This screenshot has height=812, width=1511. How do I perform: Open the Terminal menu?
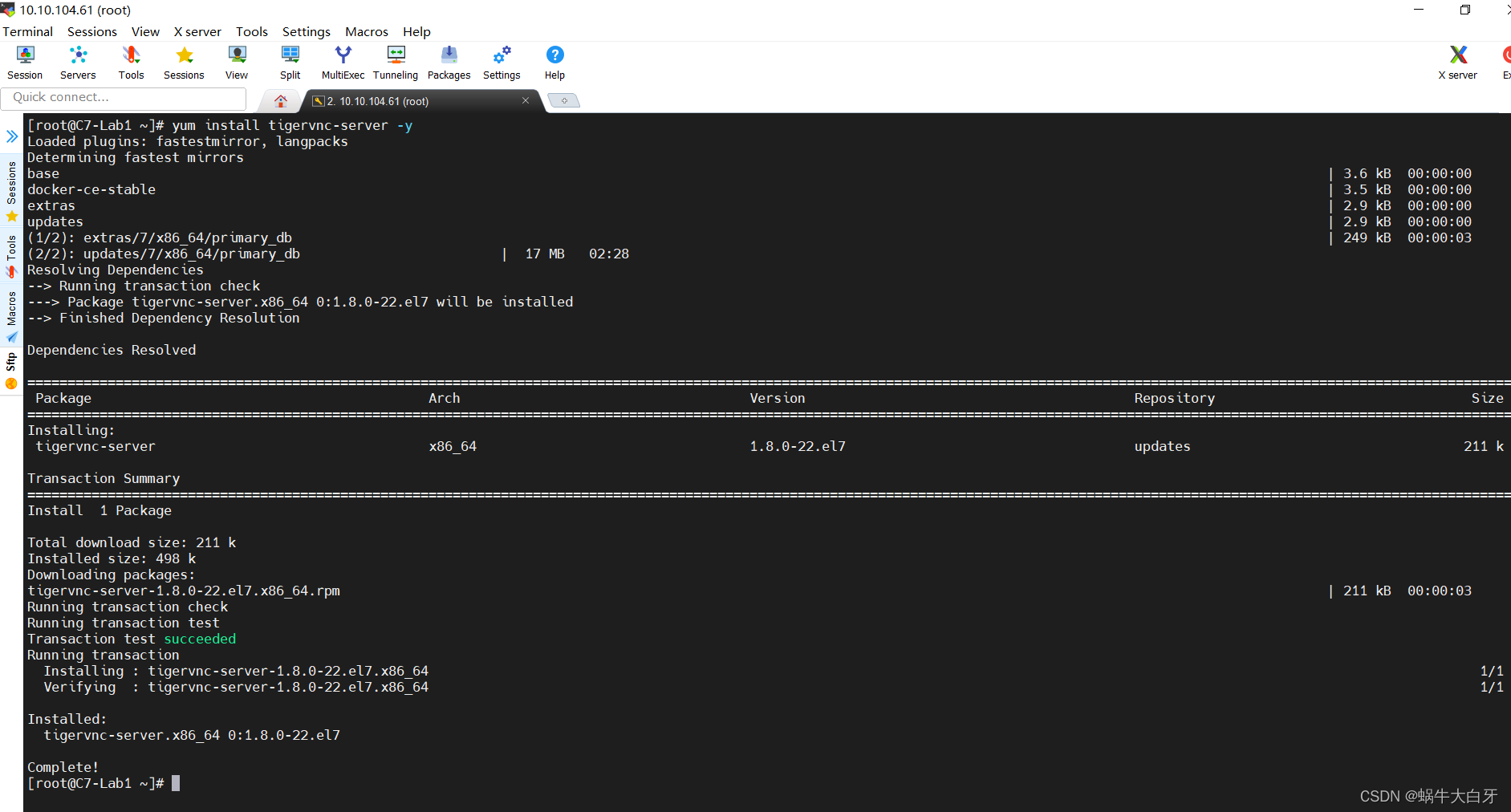pyautogui.click(x=28, y=31)
